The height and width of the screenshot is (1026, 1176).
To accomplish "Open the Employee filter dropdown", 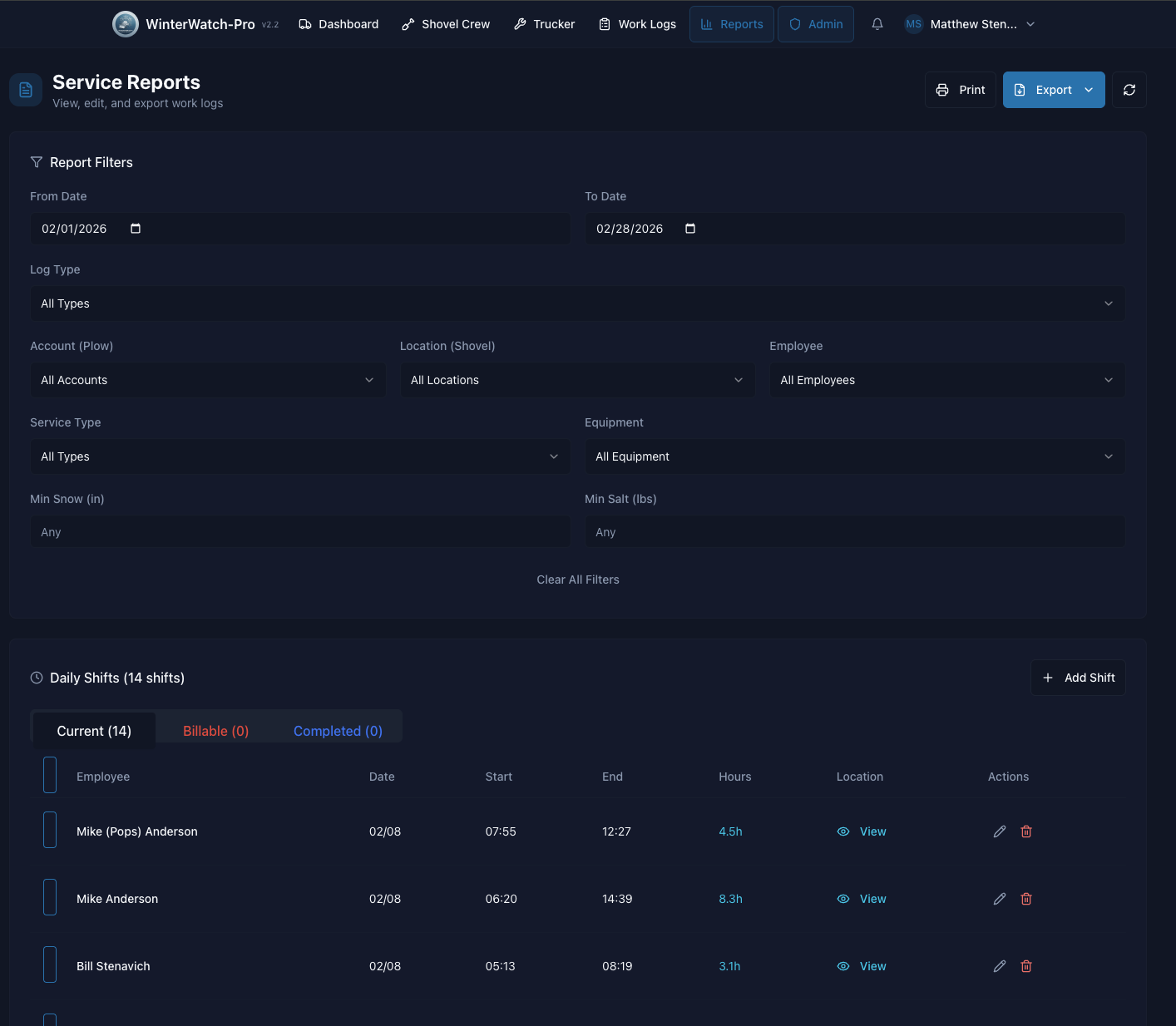I will coord(946,380).
